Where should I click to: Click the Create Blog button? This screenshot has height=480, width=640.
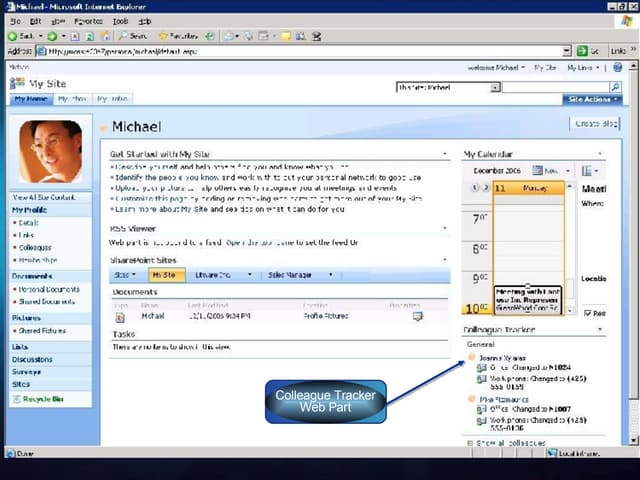(x=596, y=124)
